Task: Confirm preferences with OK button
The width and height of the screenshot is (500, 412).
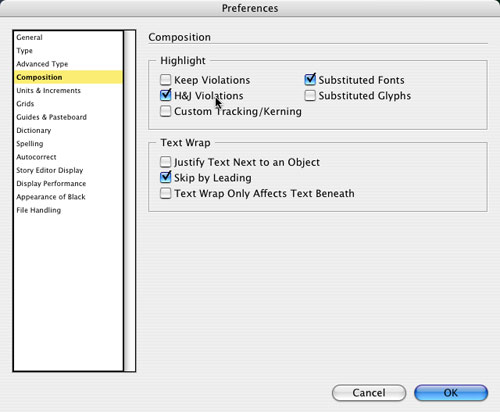Action: click(451, 393)
